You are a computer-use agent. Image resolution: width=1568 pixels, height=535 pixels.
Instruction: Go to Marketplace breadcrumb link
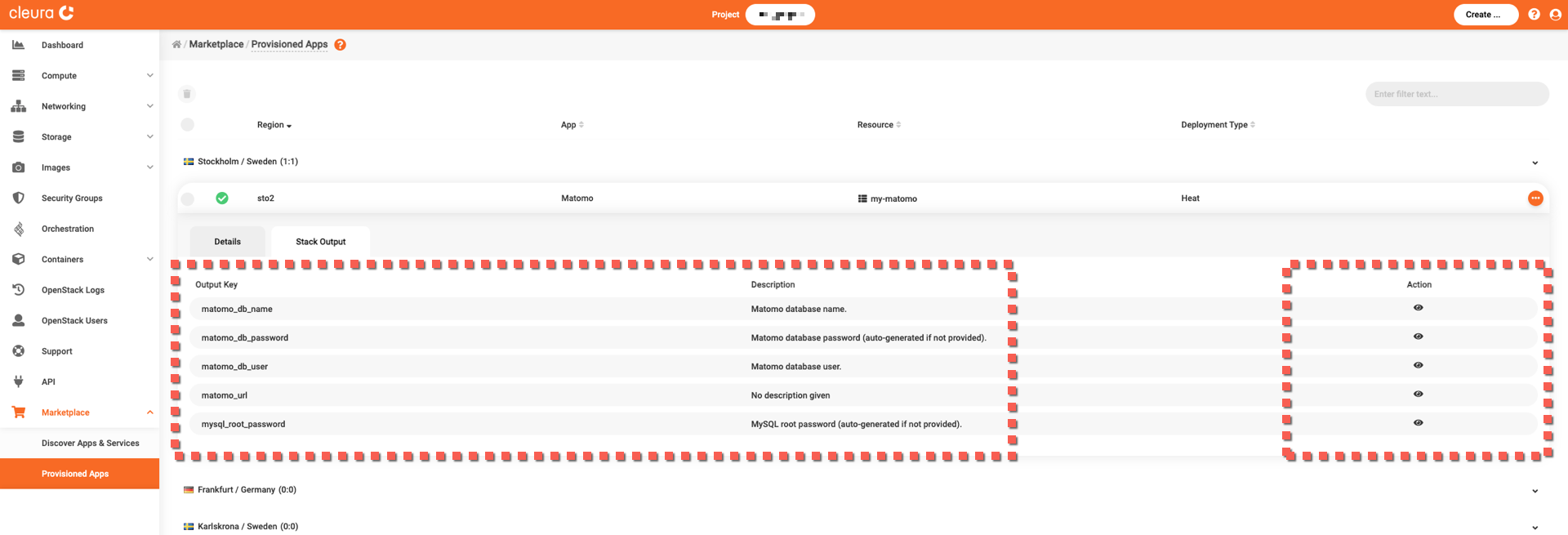[x=216, y=45]
